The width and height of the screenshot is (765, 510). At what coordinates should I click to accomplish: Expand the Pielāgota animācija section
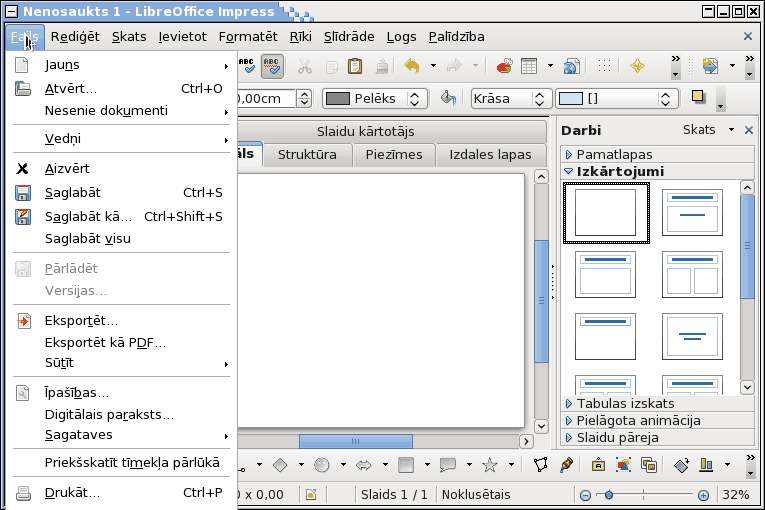[x=657, y=421]
